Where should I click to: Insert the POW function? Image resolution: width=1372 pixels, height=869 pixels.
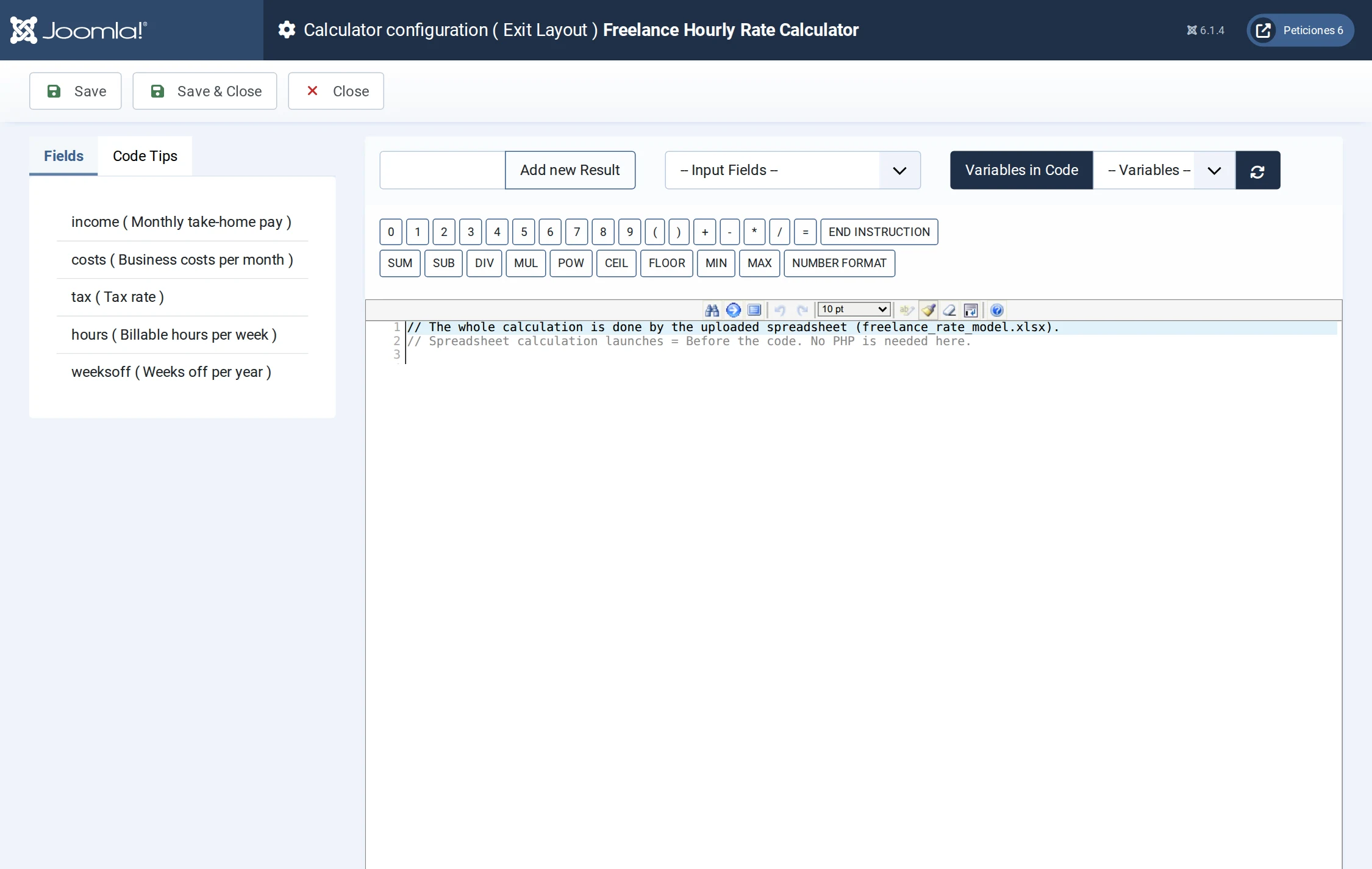pyautogui.click(x=571, y=263)
